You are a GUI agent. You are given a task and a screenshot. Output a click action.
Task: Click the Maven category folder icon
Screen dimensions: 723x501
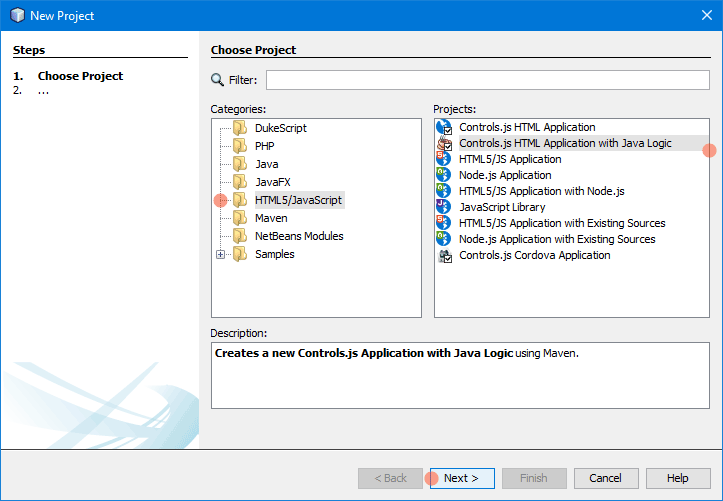click(x=240, y=218)
